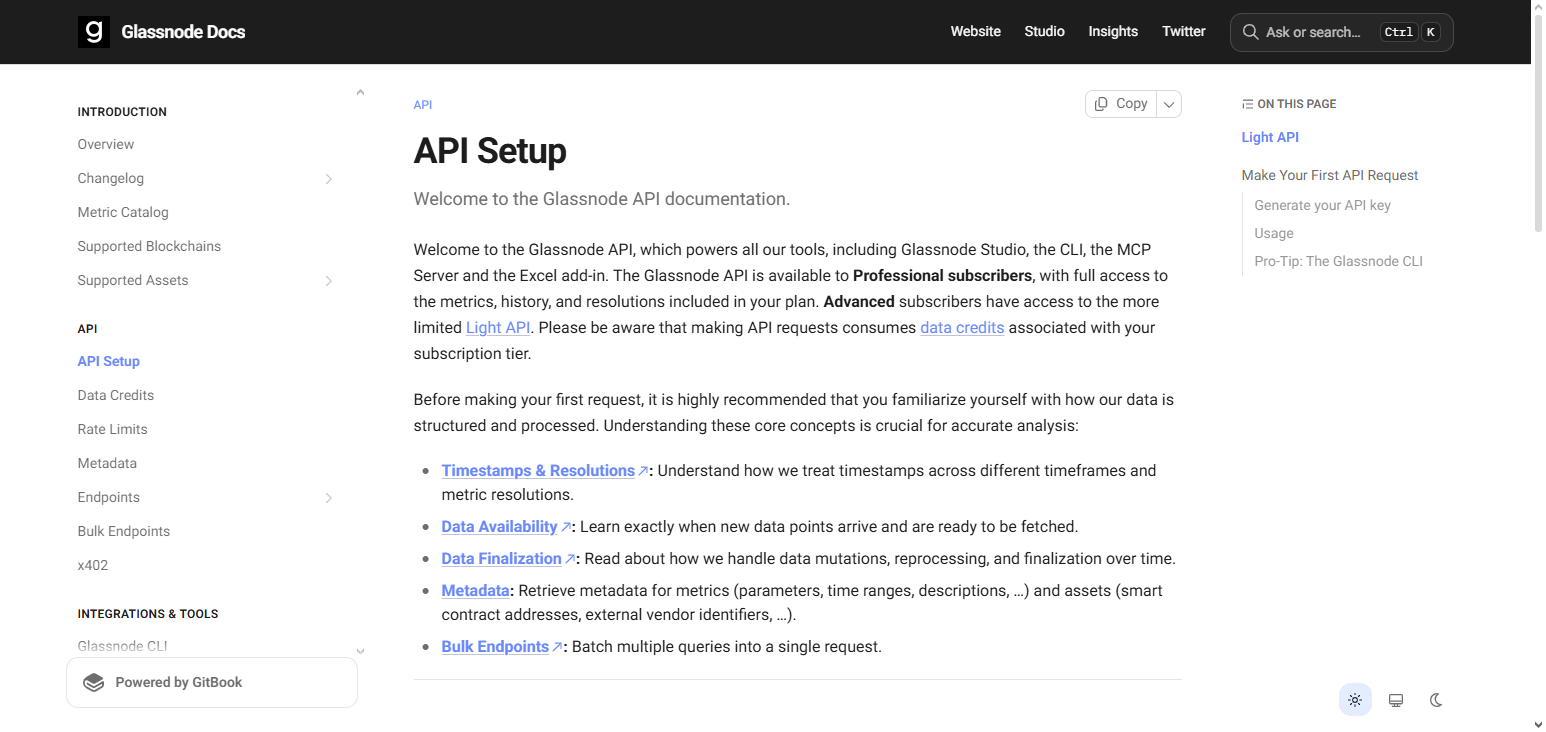
Task: Open the Timestamps & Resolutions link
Action: click(538, 470)
